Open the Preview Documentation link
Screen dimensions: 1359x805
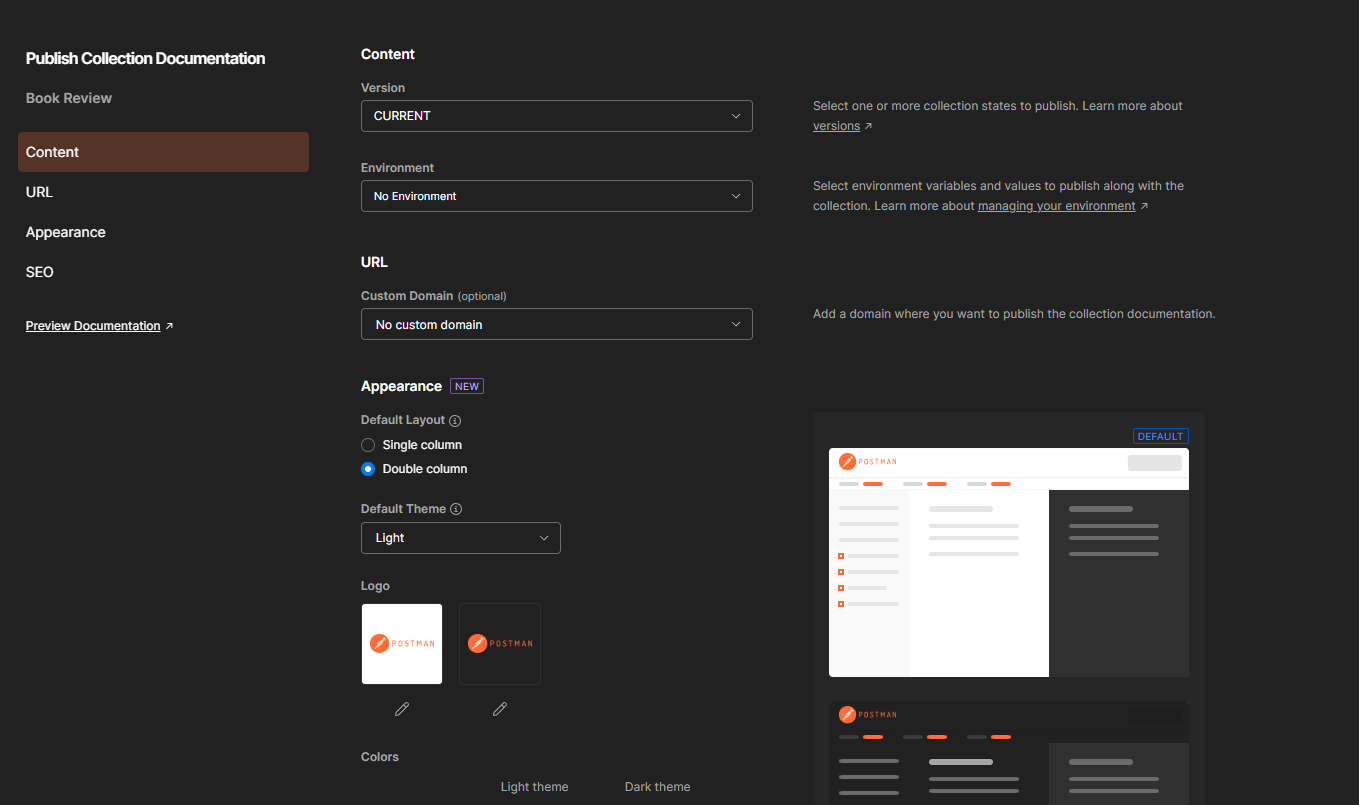coord(93,326)
